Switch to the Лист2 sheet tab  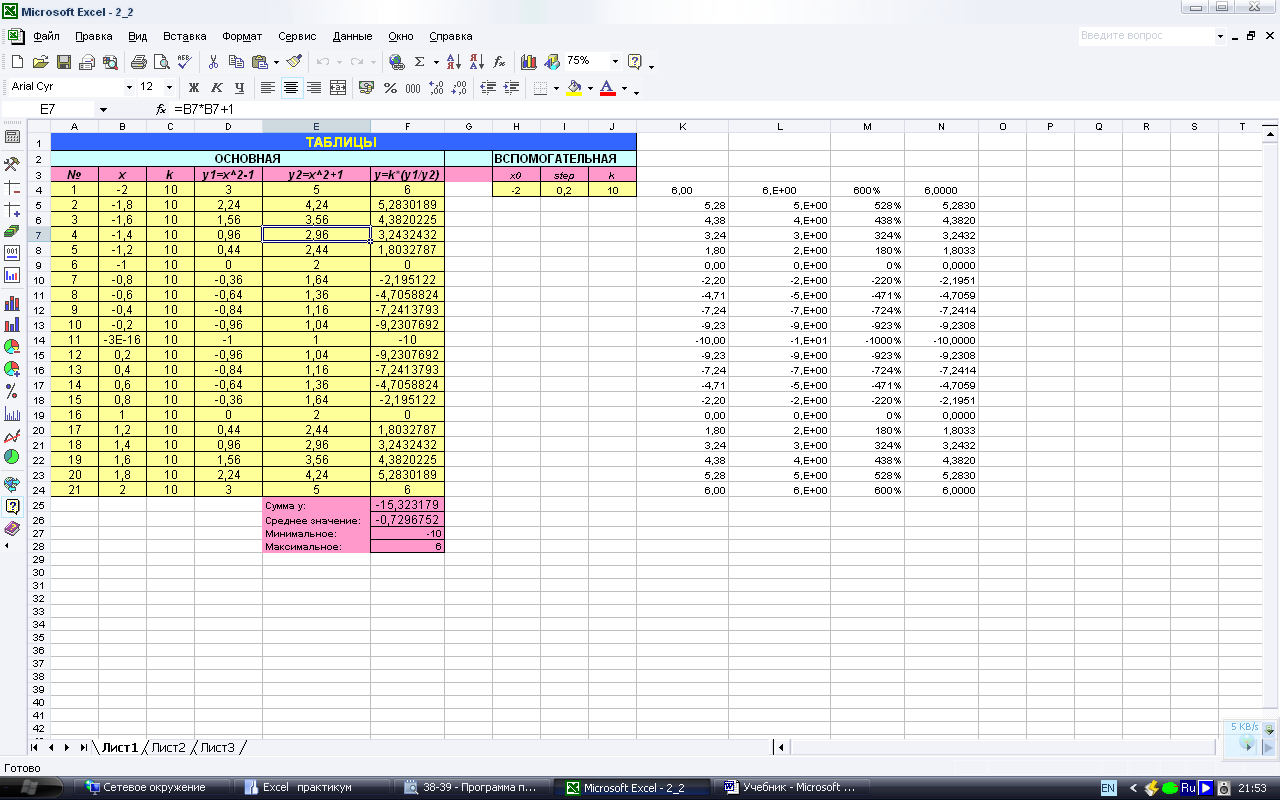click(168, 747)
